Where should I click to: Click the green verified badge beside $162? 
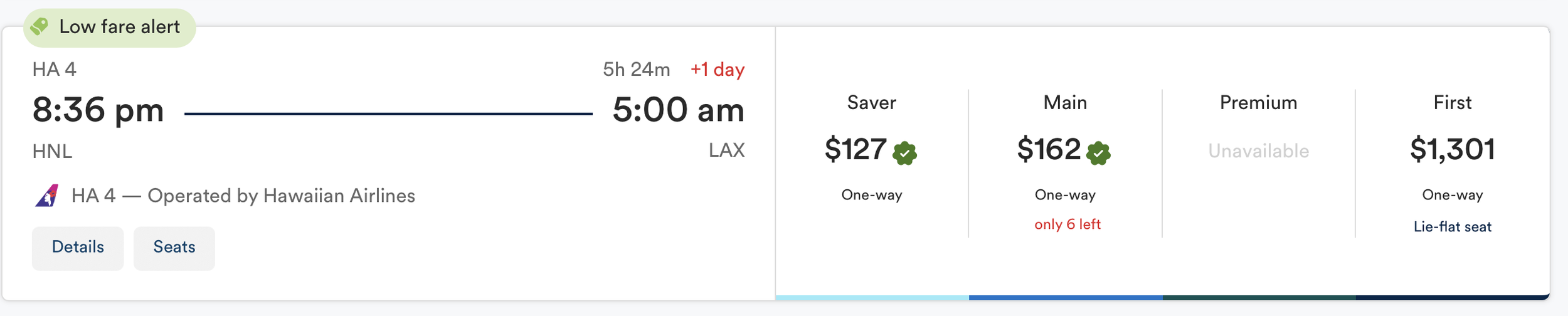coord(1098,153)
